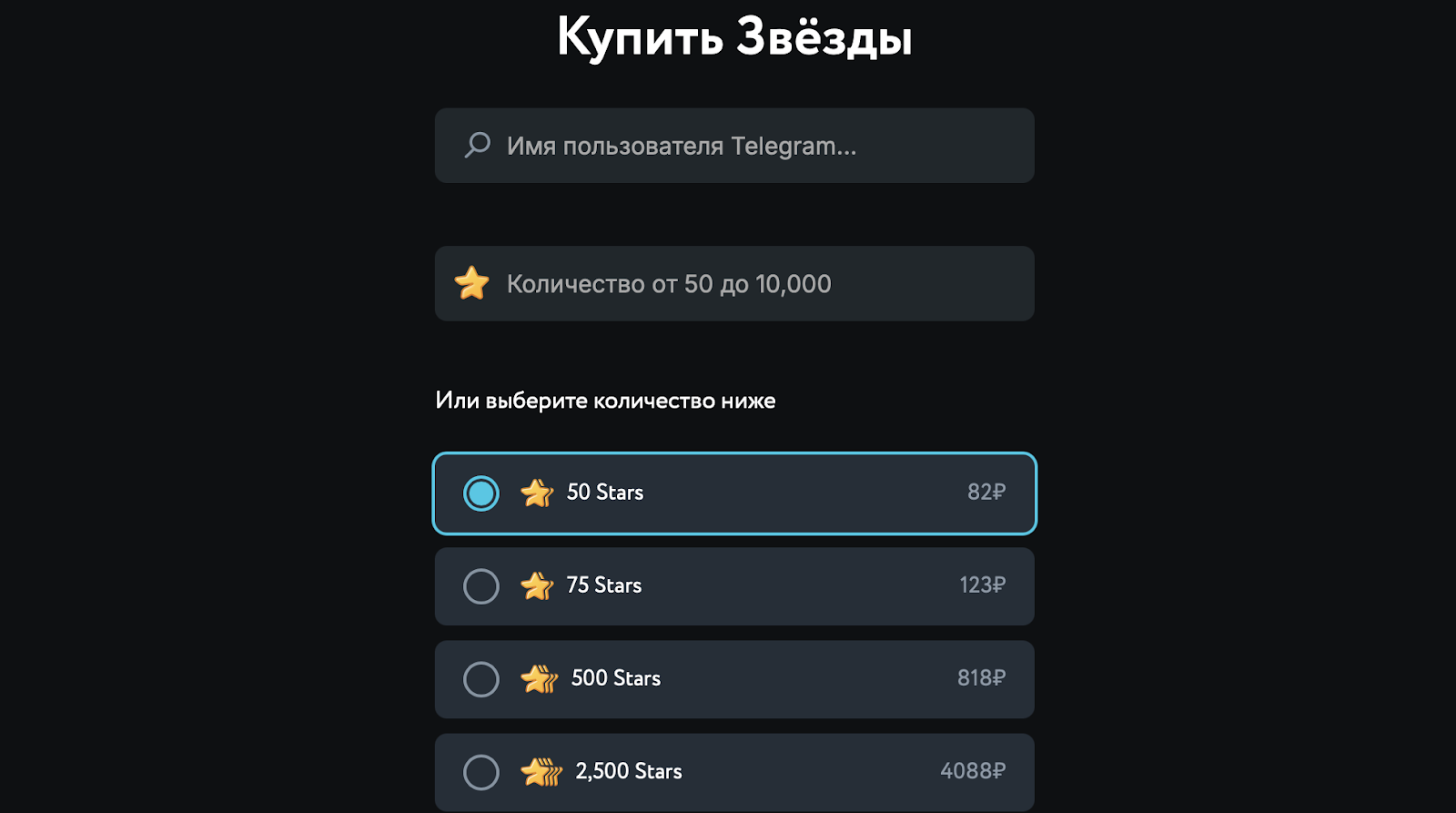Pick the 2,500 Stars radio button
The height and width of the screenshot is (813, 1456).
pos(481,772)
